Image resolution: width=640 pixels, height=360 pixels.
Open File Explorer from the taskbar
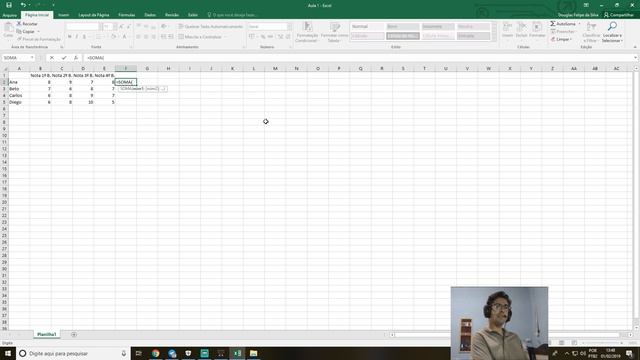click(253, 353)
